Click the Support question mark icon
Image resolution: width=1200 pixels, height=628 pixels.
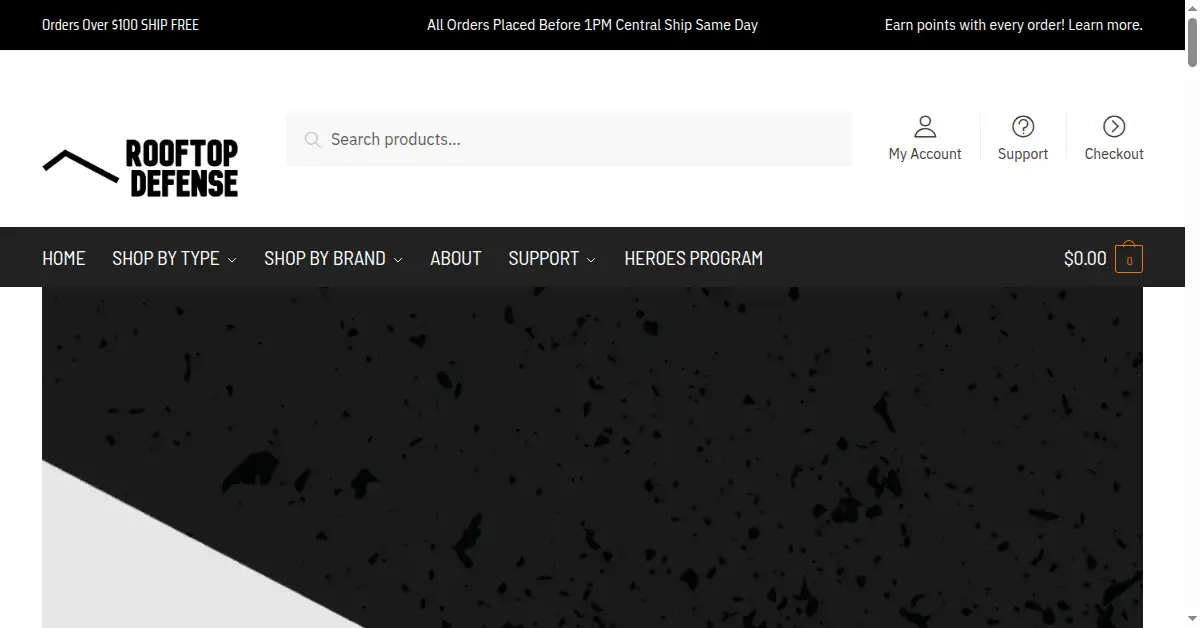click(x=1023, y=126)
